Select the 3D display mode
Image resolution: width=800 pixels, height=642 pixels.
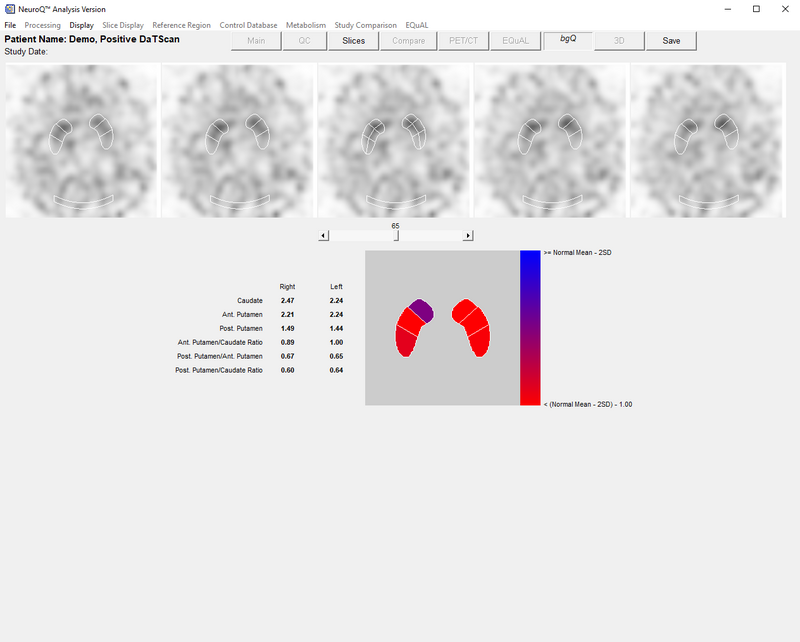click(x=619, y=41)
